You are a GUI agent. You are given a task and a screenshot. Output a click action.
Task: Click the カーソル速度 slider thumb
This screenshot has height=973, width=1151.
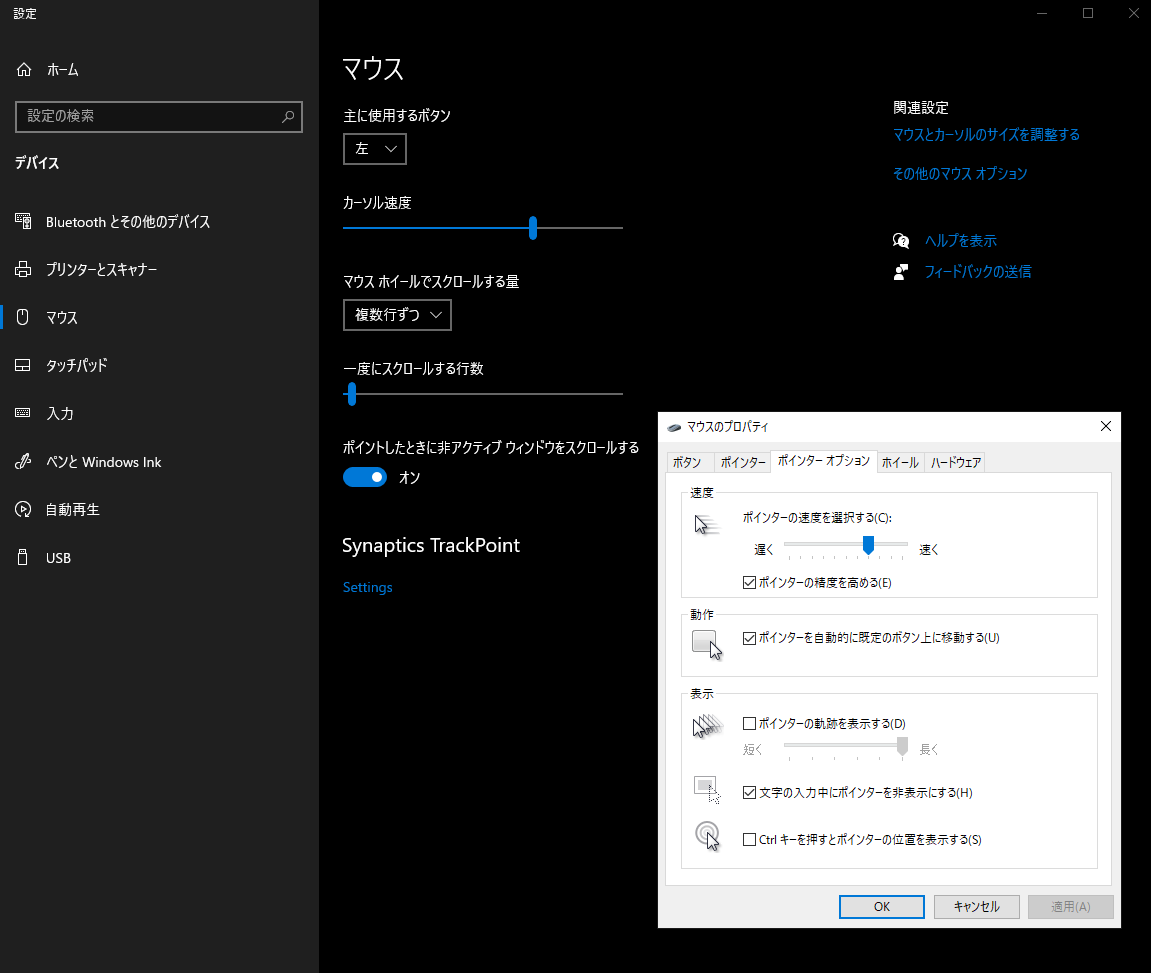tap(533, 227)
